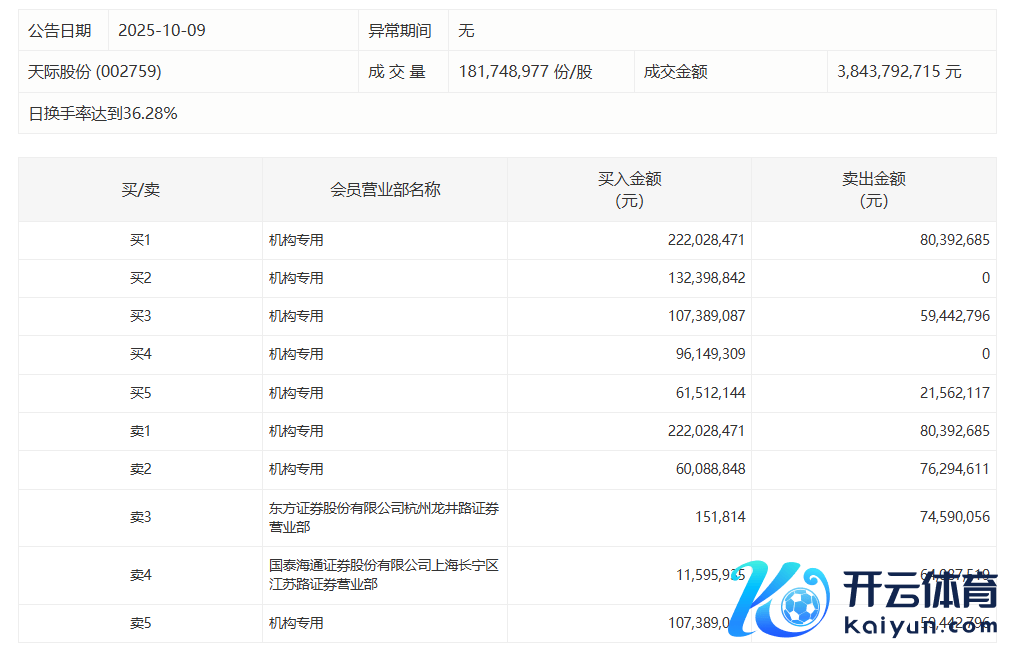Click the stock name 天际股份 (002759)
The height and width of the screenshot is (659, 1013).
[x=95, y=72]
